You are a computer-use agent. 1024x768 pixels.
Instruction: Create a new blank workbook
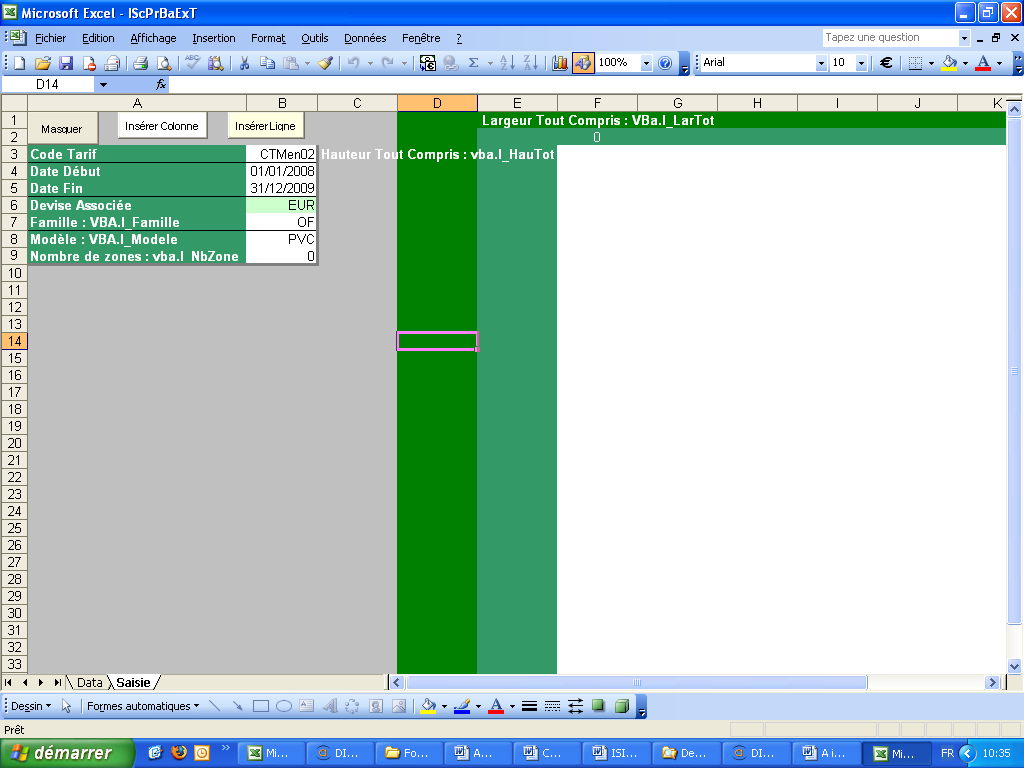[18, 62]
